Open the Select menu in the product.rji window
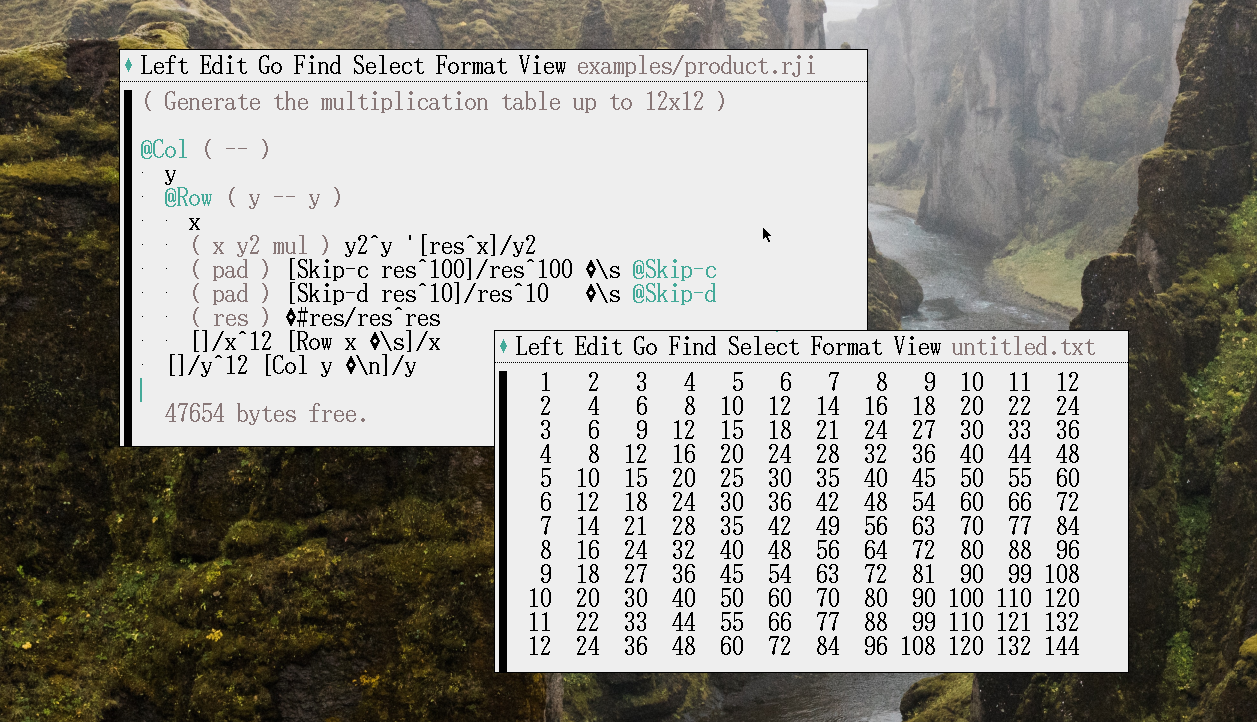Viewport: 1257px width, 722px height. pos(388,67)
